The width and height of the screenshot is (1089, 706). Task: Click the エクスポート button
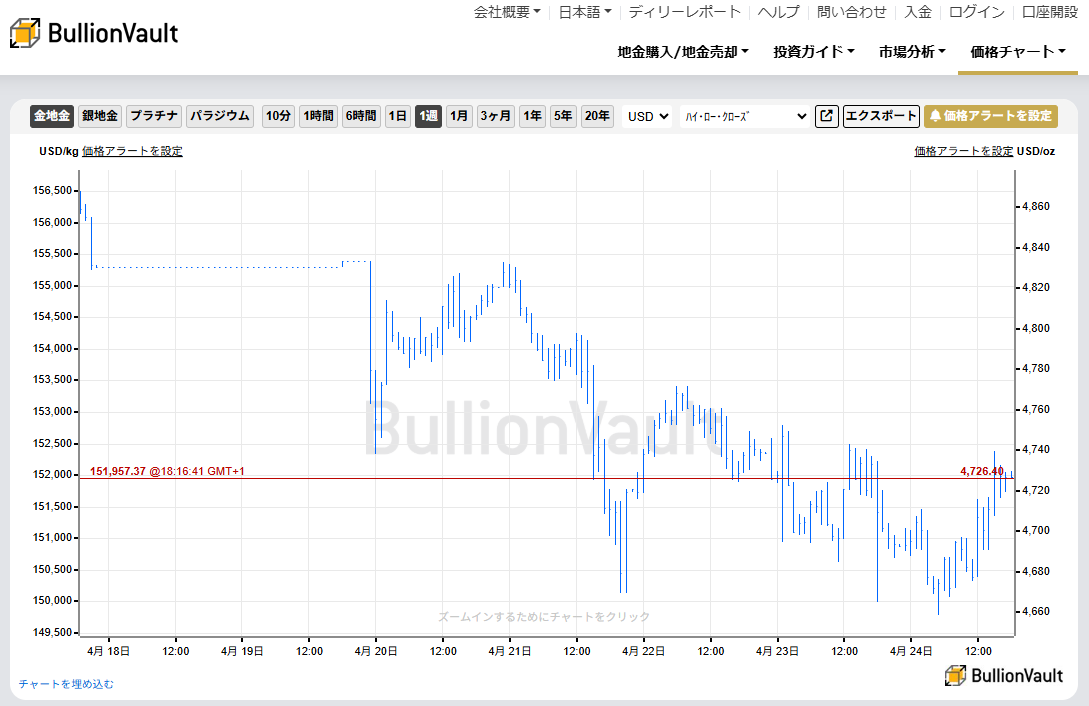coord(880,116)
